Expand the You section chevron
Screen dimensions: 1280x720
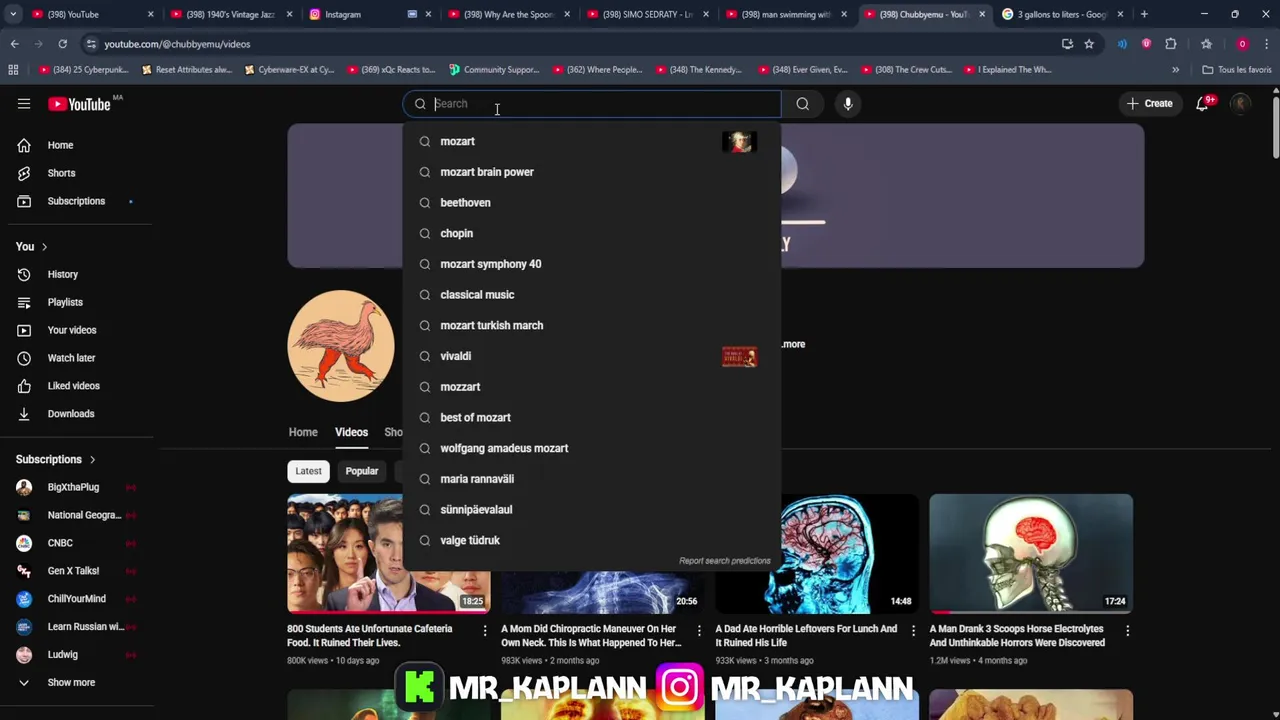pos(44,247)
